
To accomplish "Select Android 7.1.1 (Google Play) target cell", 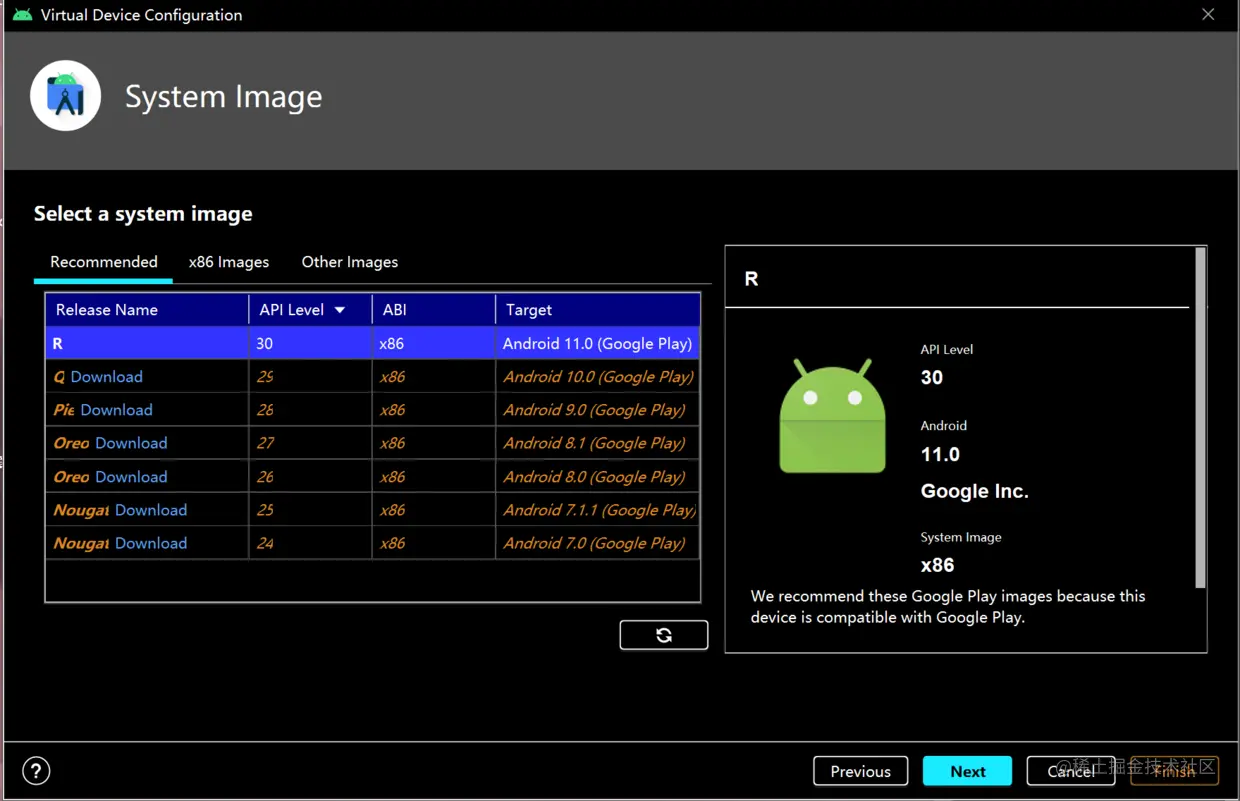I will point(597,510).
